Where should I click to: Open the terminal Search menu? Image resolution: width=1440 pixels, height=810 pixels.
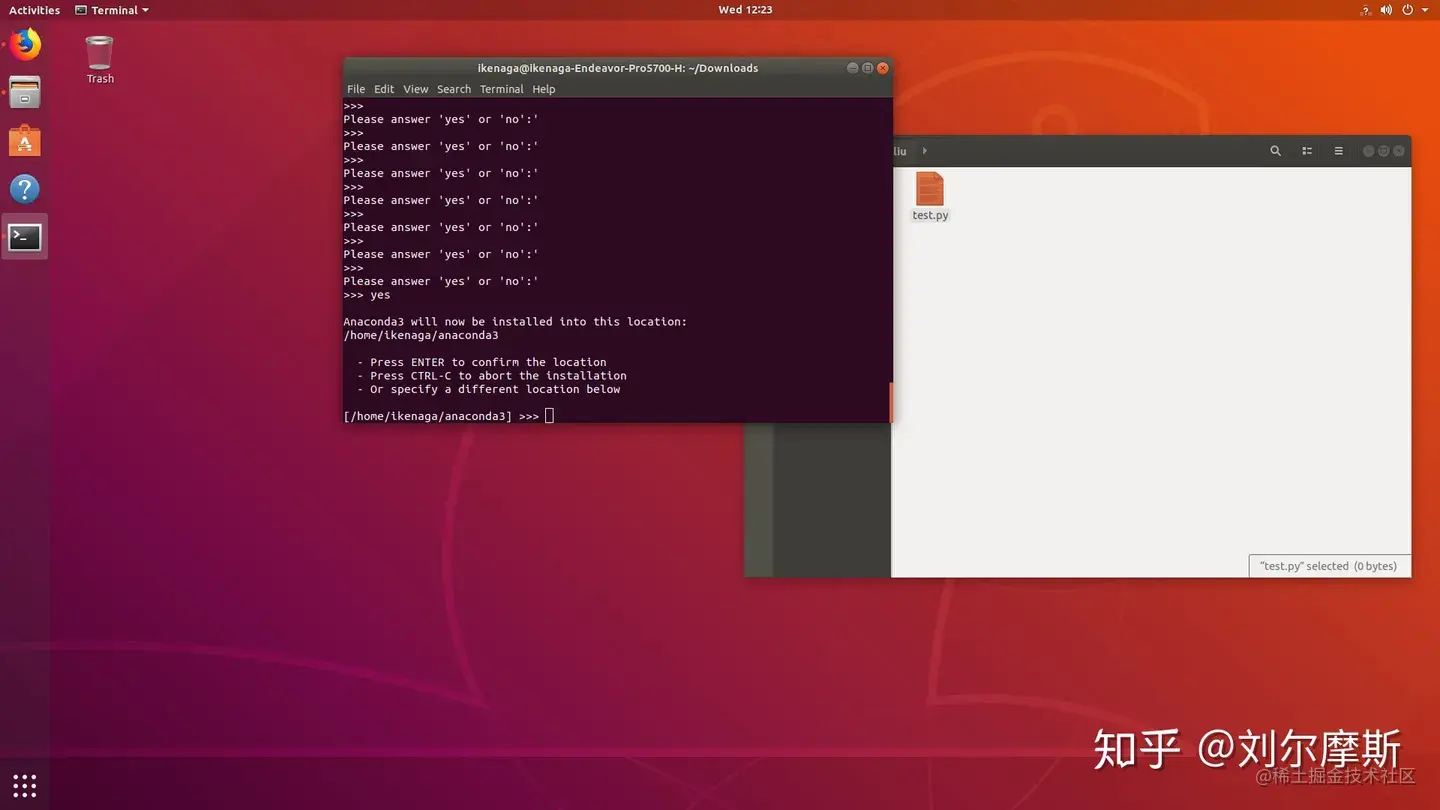point(454,89)
